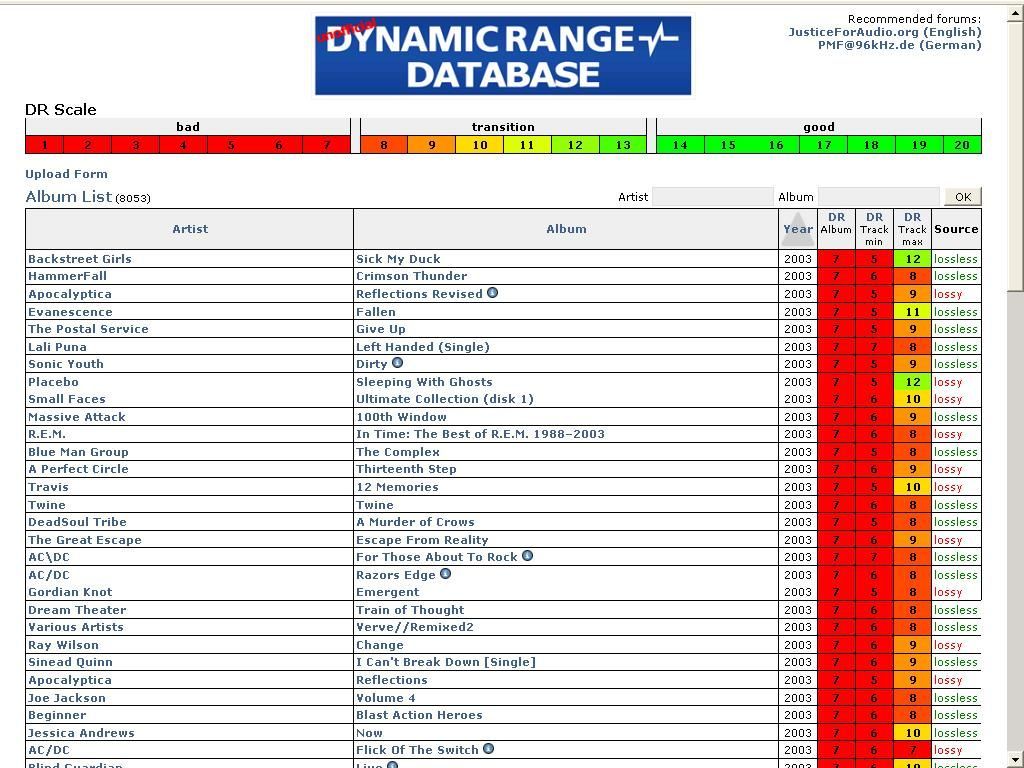Click the lossy source in Travis row
Viewport: 1024px width, 768px height.
pos(948,487)
